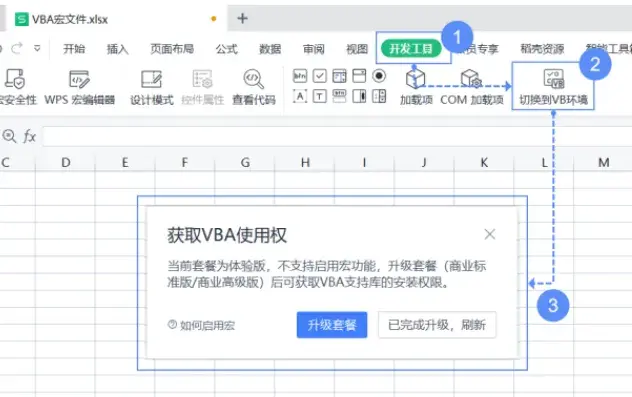Open 查看代码 view code
This screenshot has width=632, height=397.
pyautogui.click(x=254, y=88)
